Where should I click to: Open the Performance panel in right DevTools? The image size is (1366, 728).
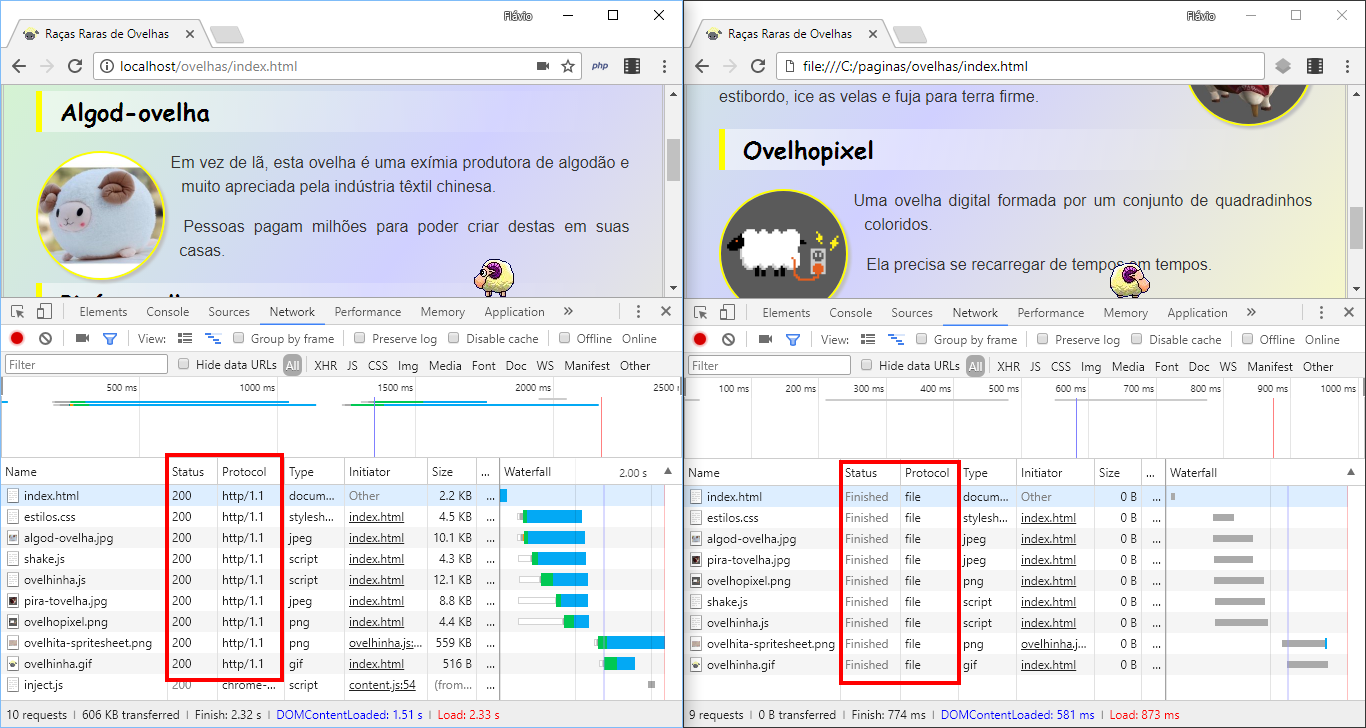click(1050, 312)
